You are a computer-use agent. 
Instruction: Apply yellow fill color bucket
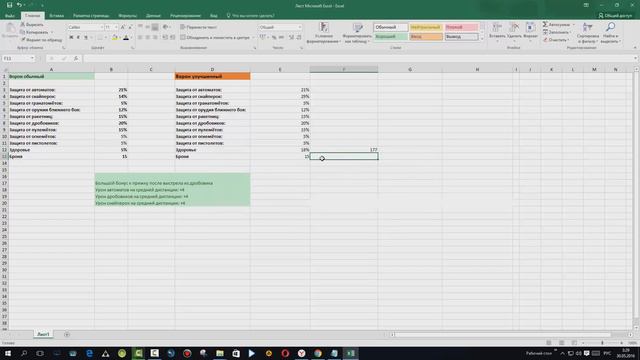(x=115, y=38)
